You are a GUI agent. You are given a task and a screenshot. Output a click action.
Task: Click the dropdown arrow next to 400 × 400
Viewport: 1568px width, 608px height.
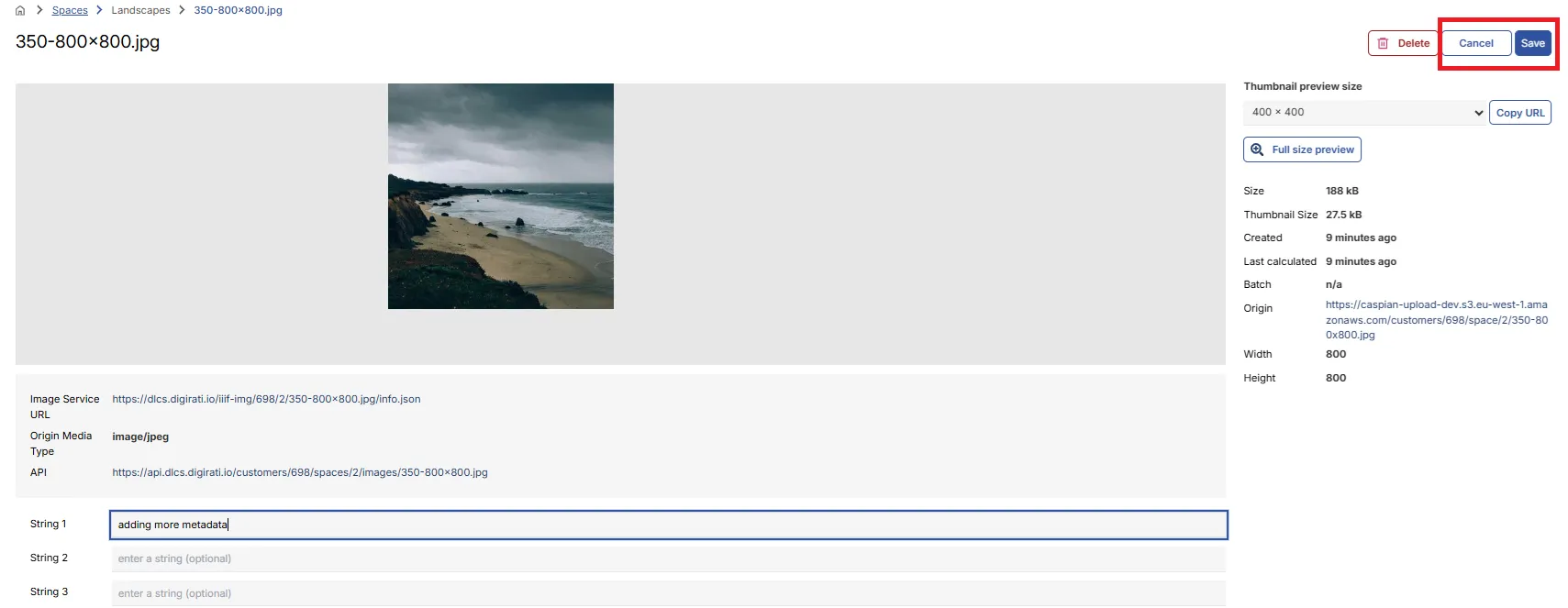1478,113
